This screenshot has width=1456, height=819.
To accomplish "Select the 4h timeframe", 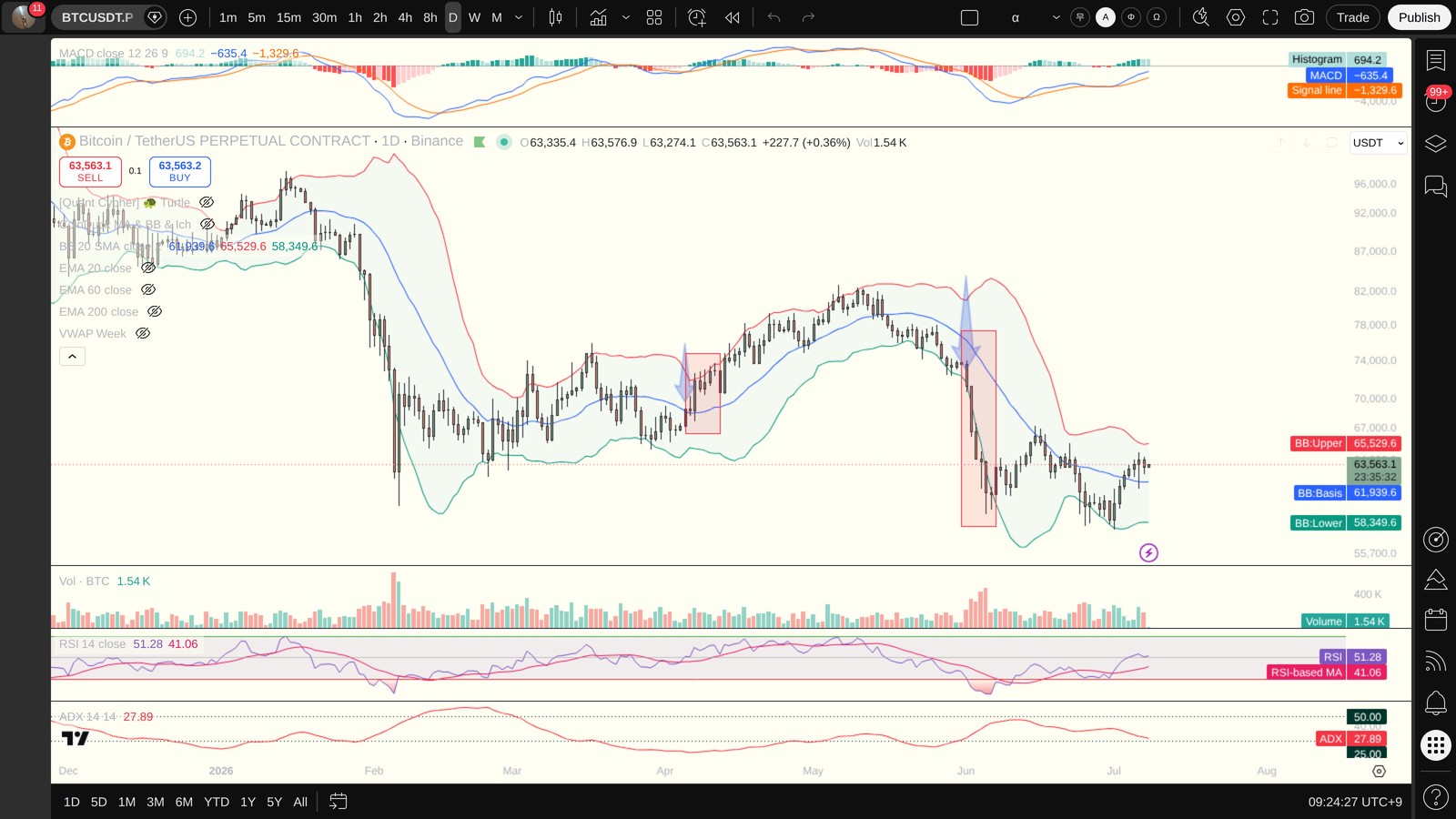I will coord(405,17).
